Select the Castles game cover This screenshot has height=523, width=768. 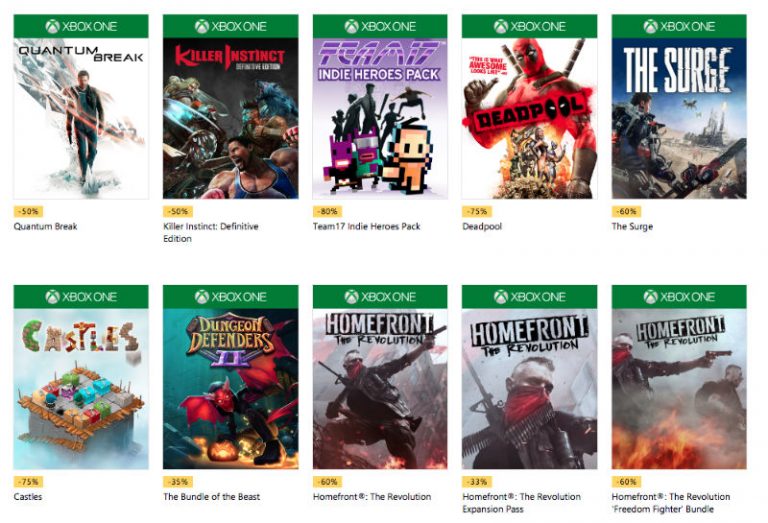coord(80,388)
